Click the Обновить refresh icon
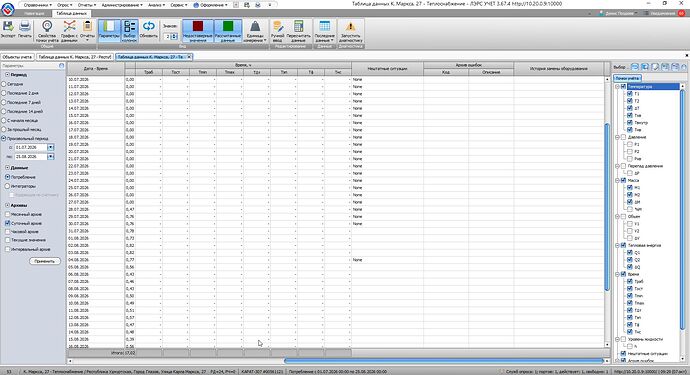This screenshot has width=690, height=375. click(x=148, y=30)
